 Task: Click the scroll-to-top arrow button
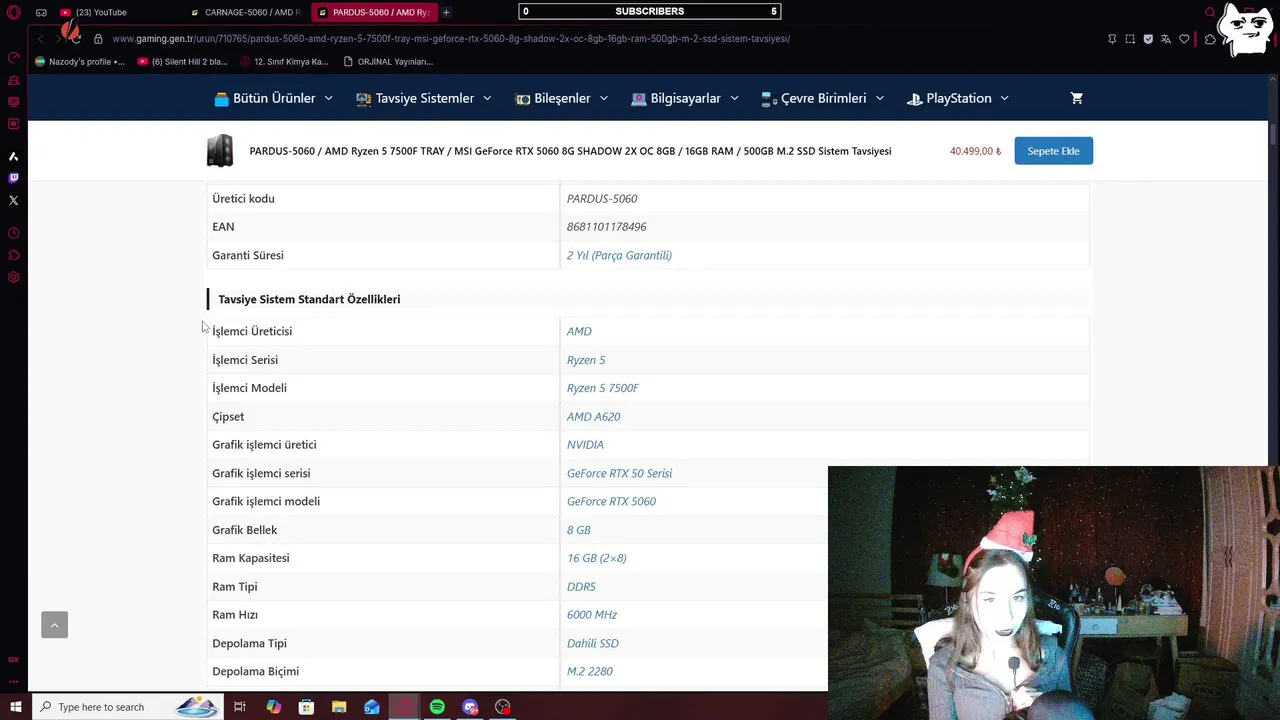pos(54,625)
